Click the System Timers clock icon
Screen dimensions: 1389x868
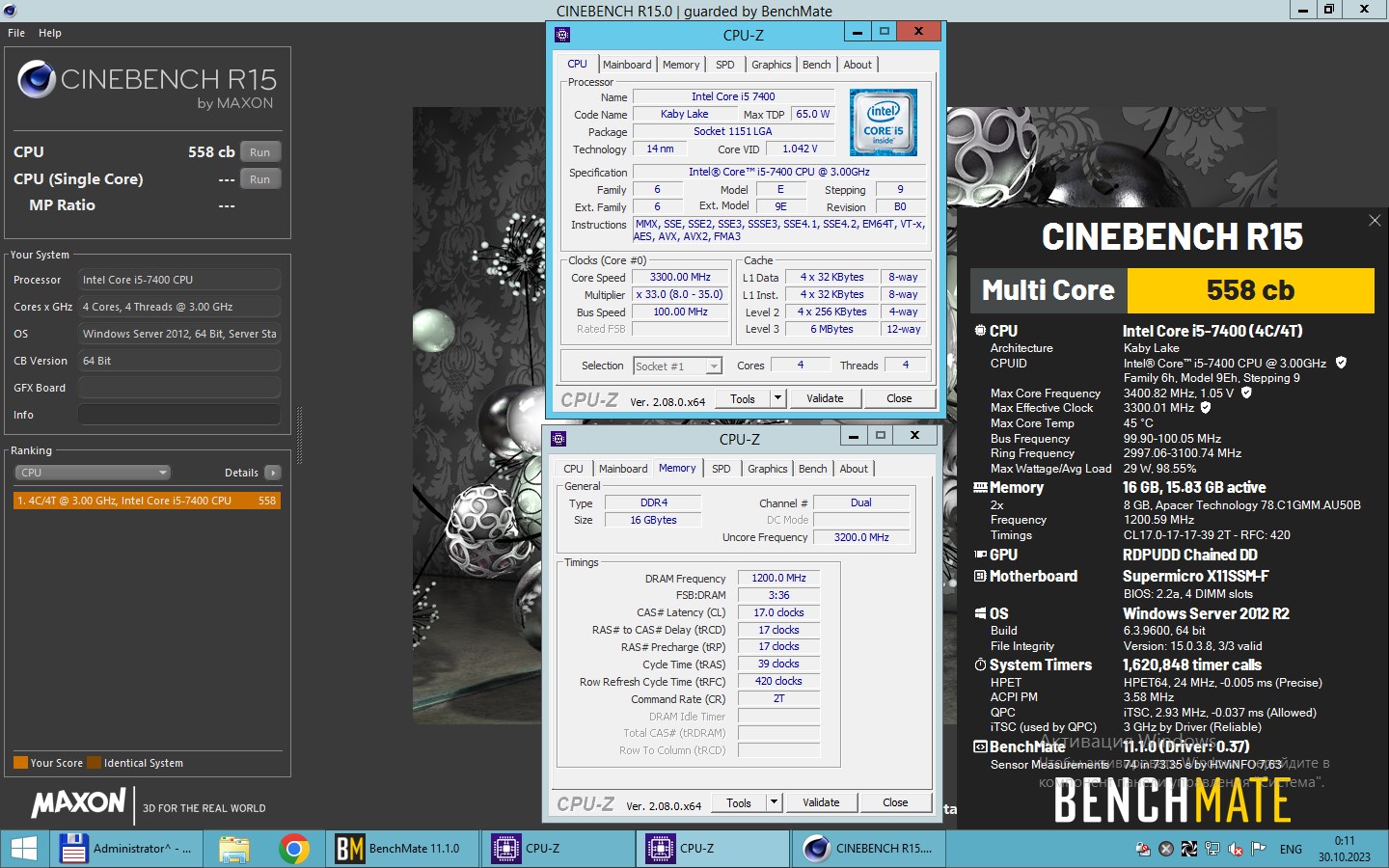click(x=980, y=665)
